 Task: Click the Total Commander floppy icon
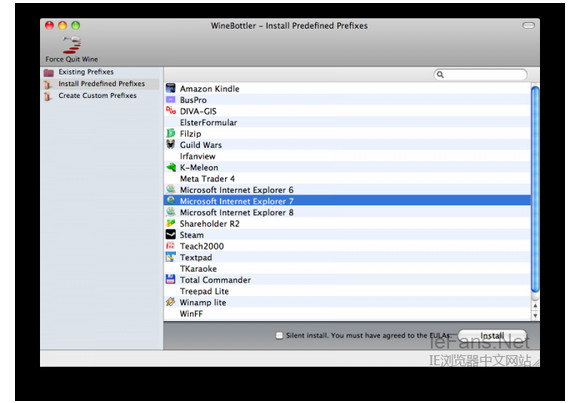170,279
